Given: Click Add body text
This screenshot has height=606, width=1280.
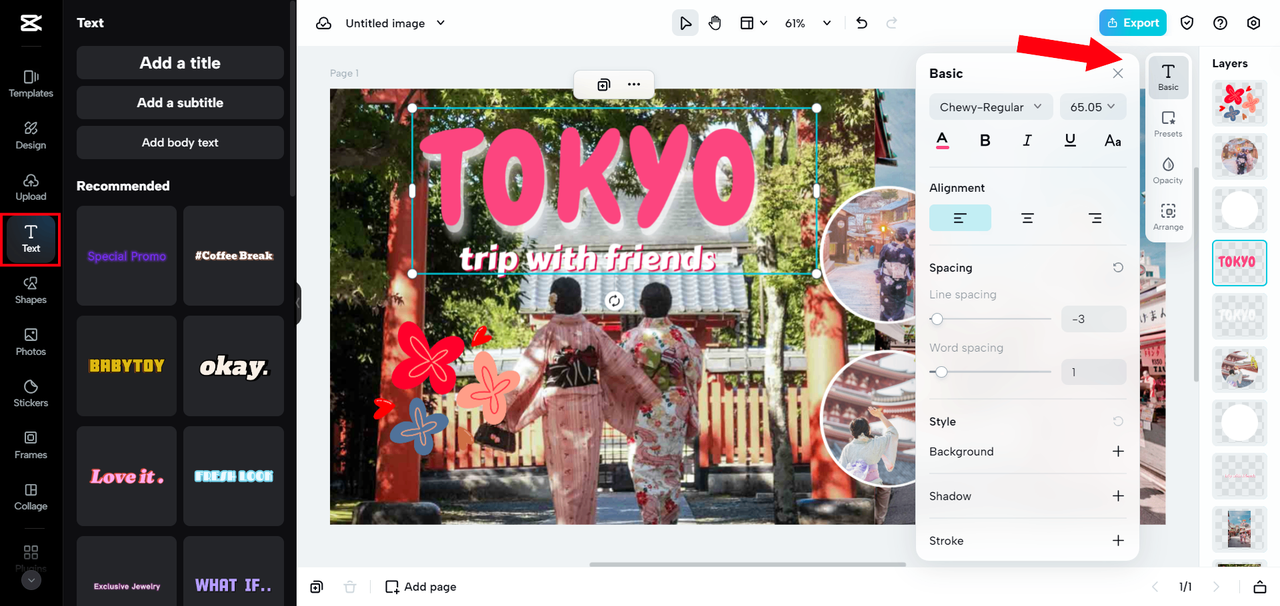Looking at the screenshot, I should pos(180,143).
